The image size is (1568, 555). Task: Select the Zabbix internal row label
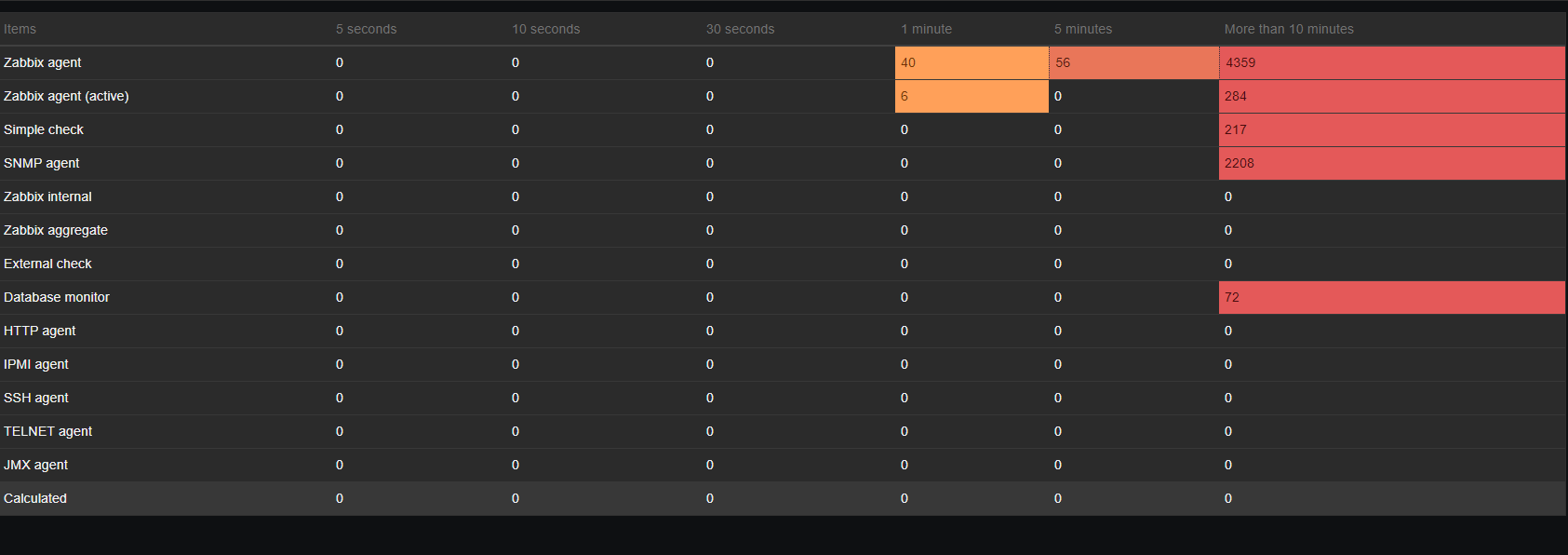[x=47, y=196]
